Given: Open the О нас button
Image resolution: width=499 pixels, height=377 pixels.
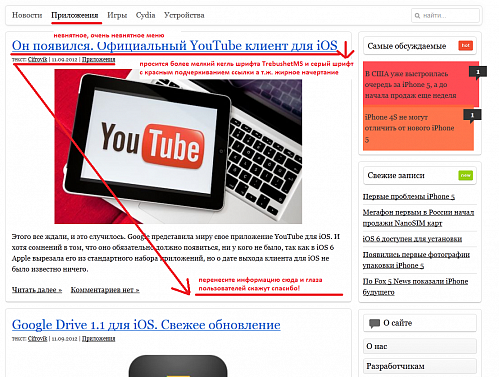Looking at the screenshot, I should coord(420,346).
